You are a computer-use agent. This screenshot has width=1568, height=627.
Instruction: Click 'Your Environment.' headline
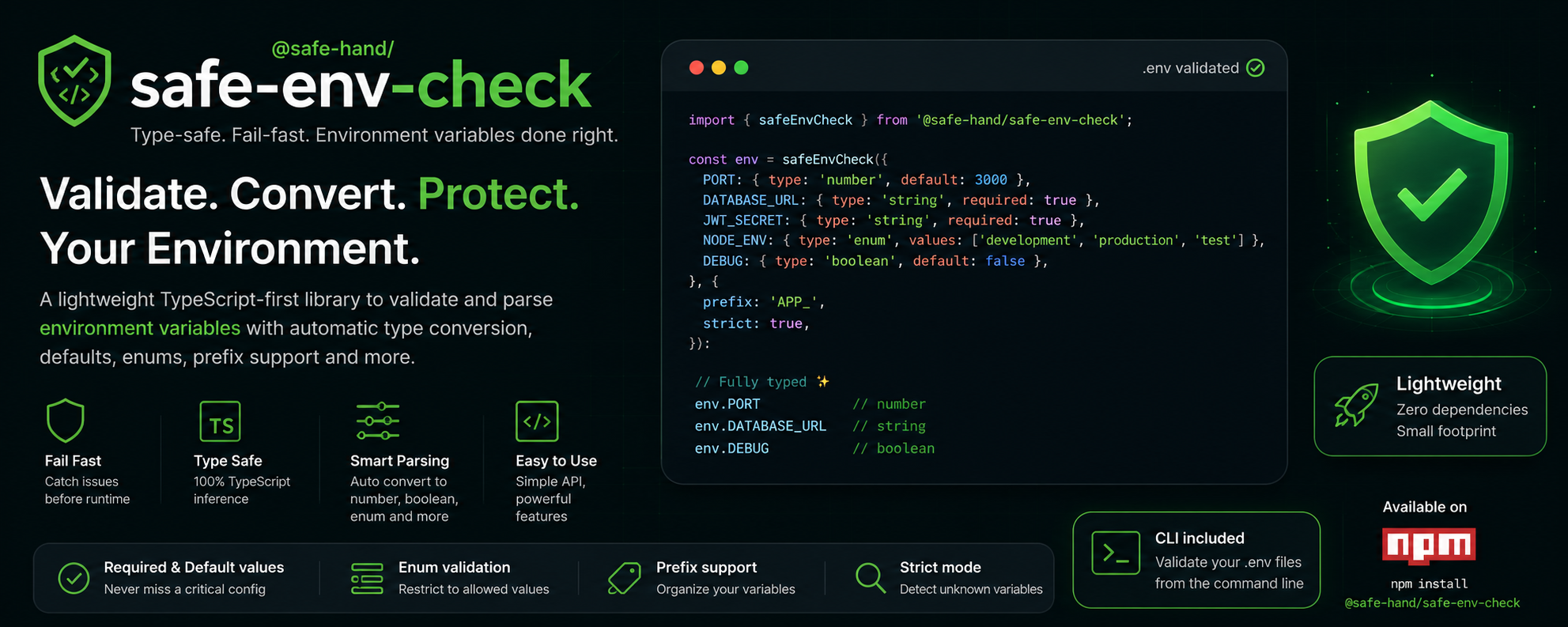click(230, 248)
